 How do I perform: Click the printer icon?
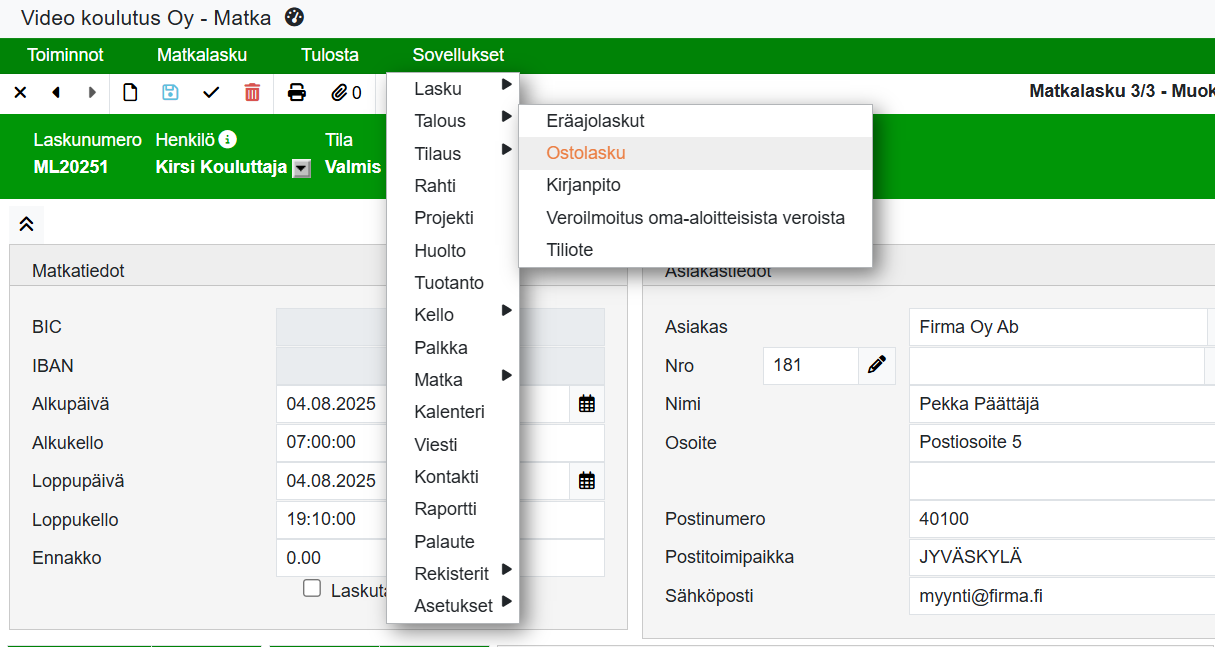297,93
